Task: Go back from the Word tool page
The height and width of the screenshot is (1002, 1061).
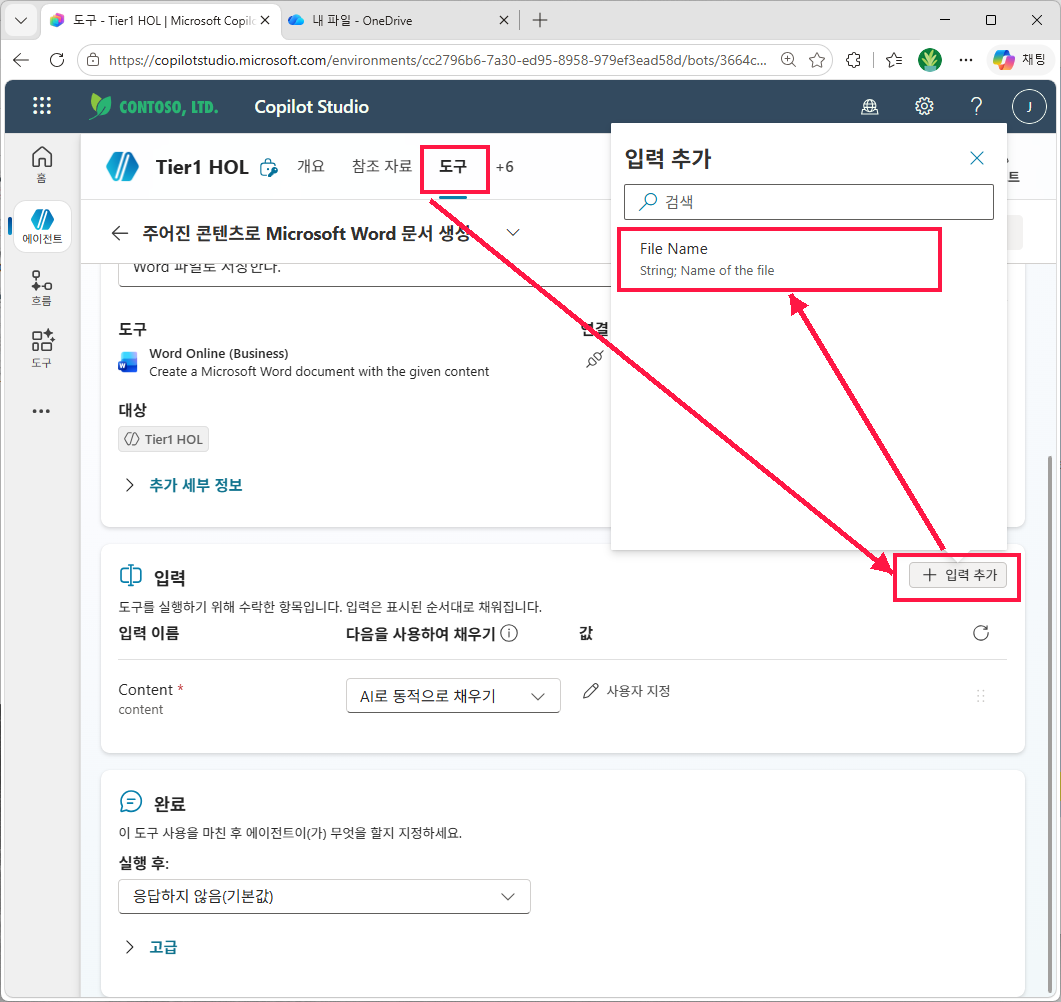Action: tap(120, 233)
